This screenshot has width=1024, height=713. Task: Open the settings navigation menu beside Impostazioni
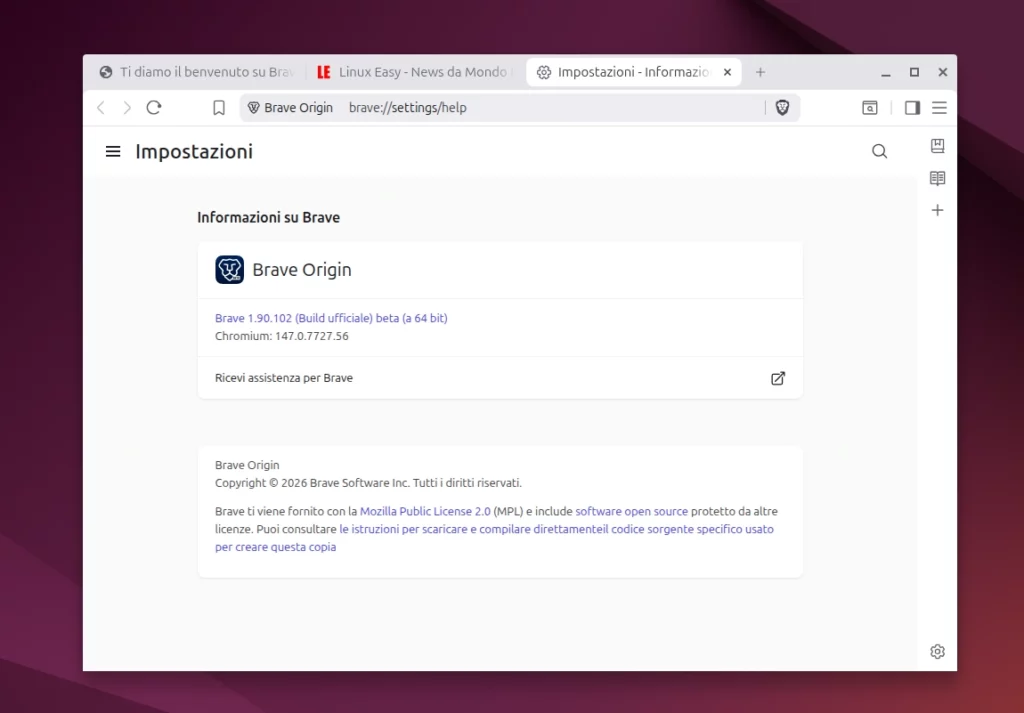113,151
